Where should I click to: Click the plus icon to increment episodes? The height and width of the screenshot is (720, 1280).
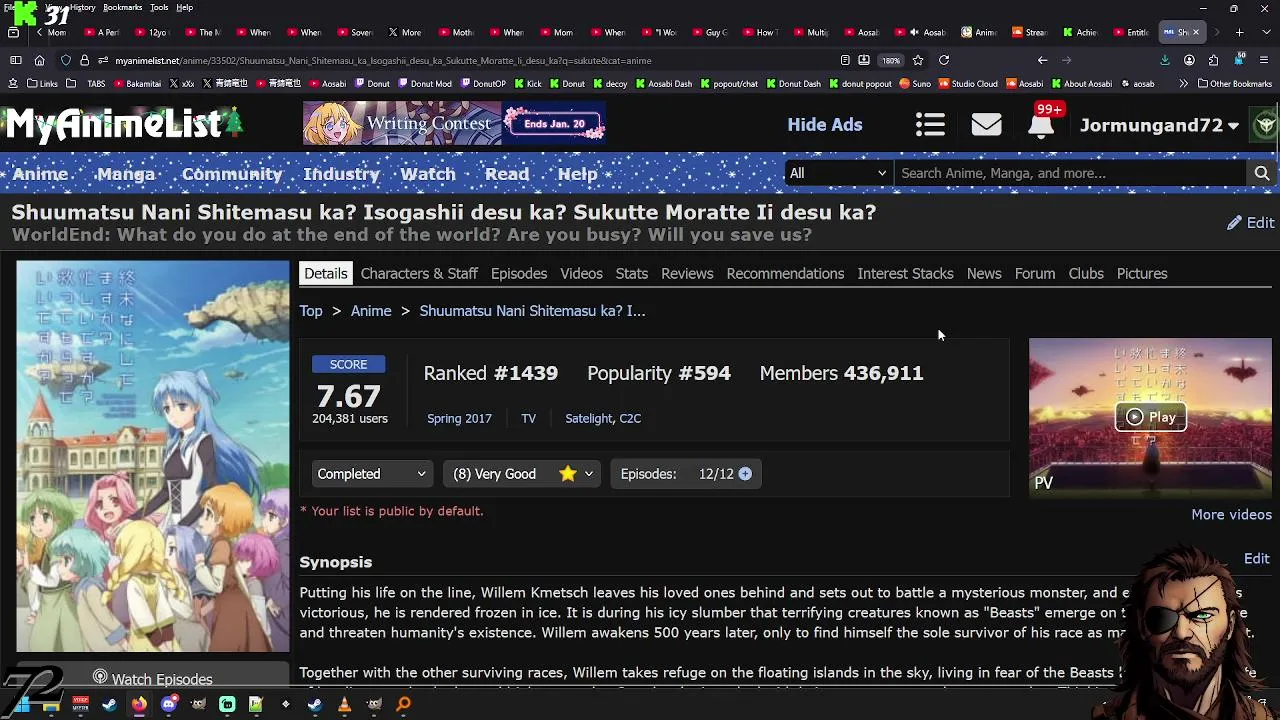click(x=745, y=474)
